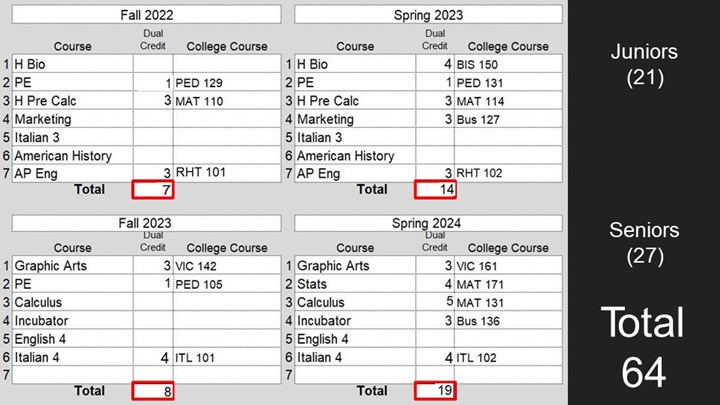Select the BIS 150 cell in Spring 2023
The width and height of the screenshot is (720, 405).
[508, 64]
